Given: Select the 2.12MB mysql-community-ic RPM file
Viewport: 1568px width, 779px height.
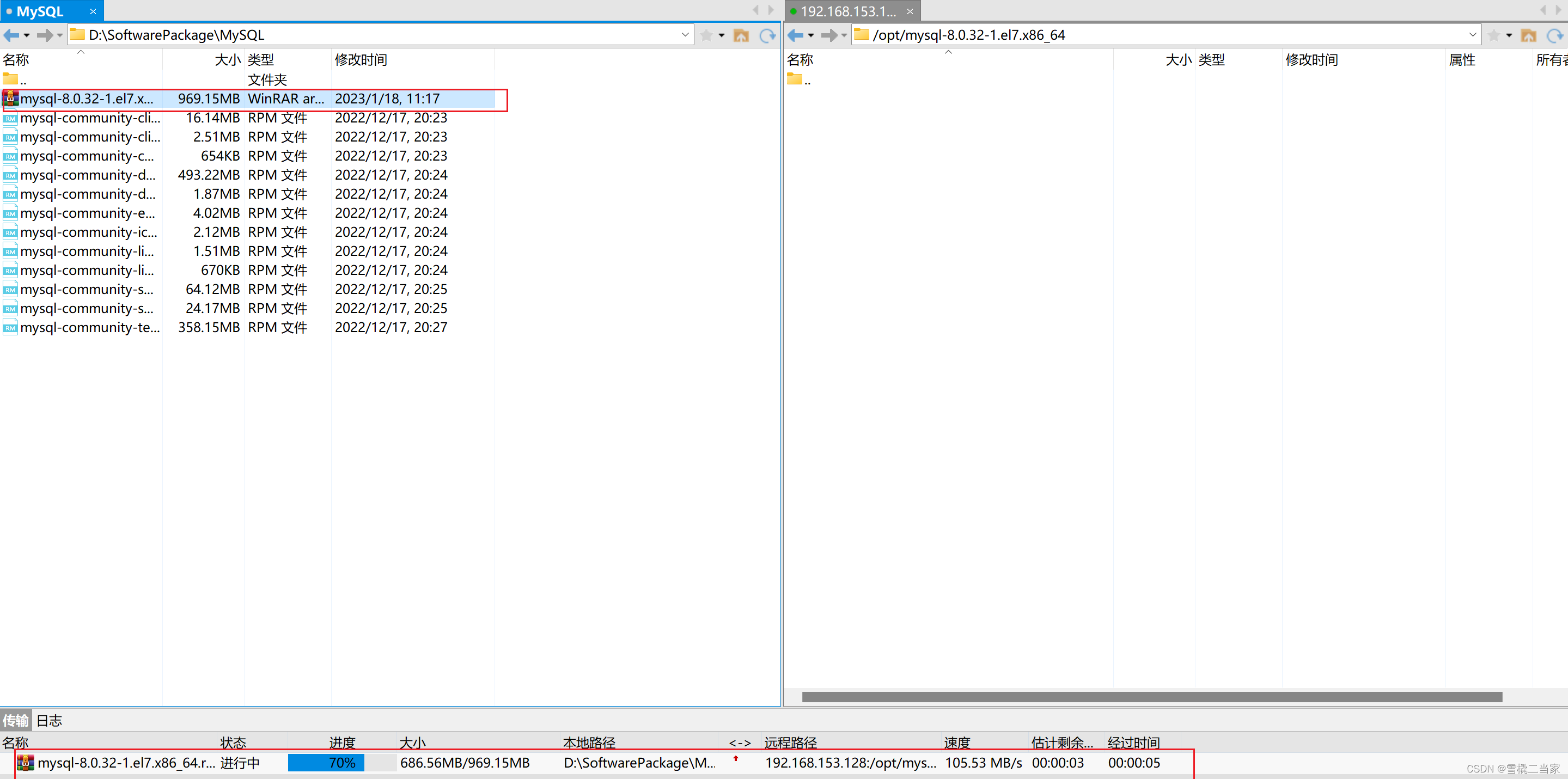Looking at the screenshot, I should tap(248, 232).
